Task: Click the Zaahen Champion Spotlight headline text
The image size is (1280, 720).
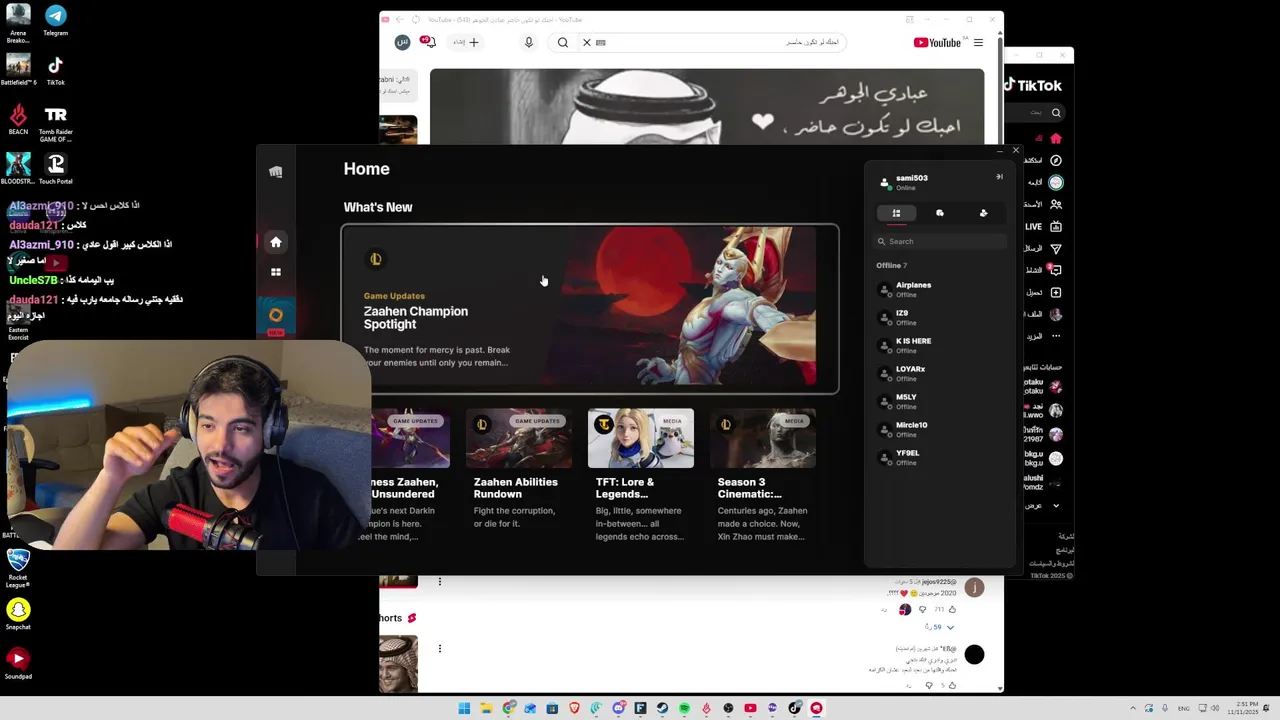Action: pyautogui.click(x=416, y=318)
